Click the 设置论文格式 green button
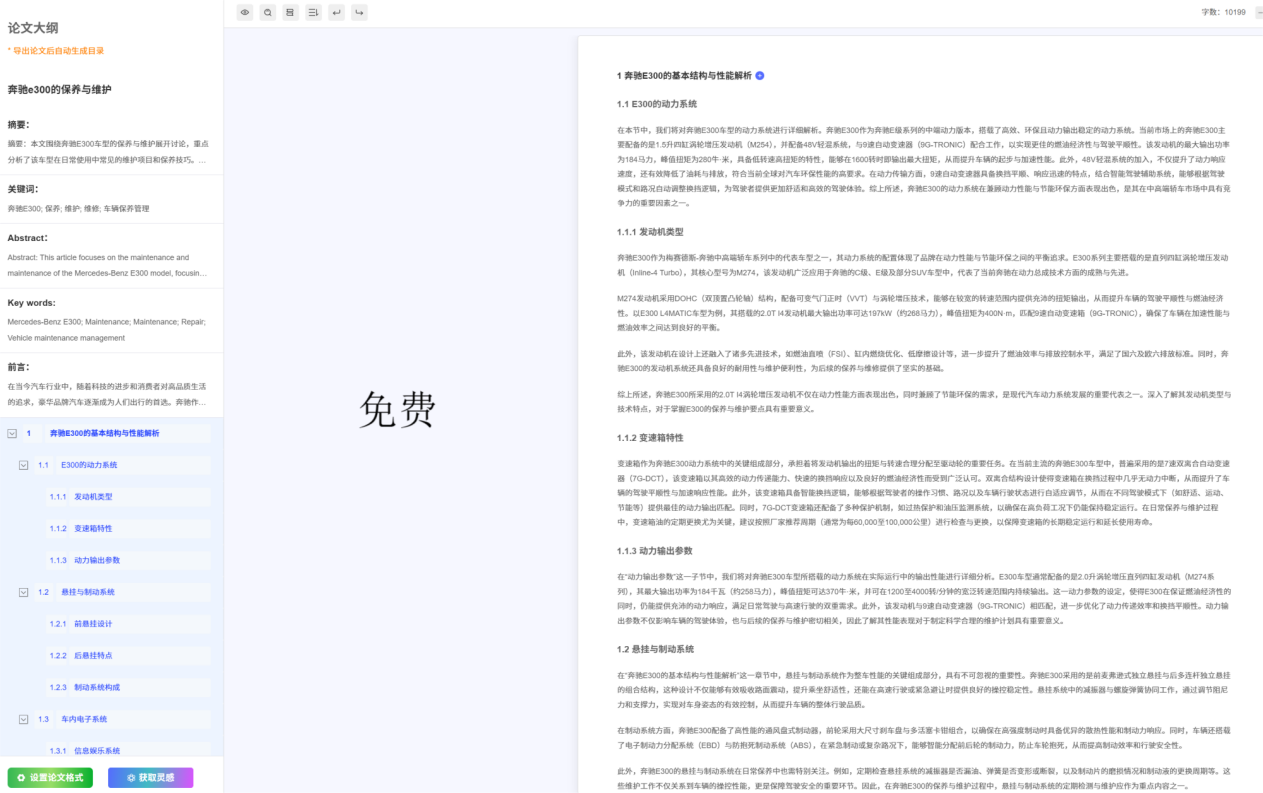1263x793 pixels. tap(50, 777)
